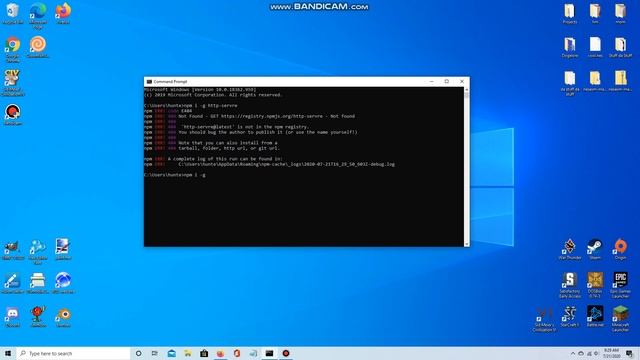The width and height of the screenshot is (640, 360).
Task: Open Cortana from the taskbar
Action: tap(138, 353)
